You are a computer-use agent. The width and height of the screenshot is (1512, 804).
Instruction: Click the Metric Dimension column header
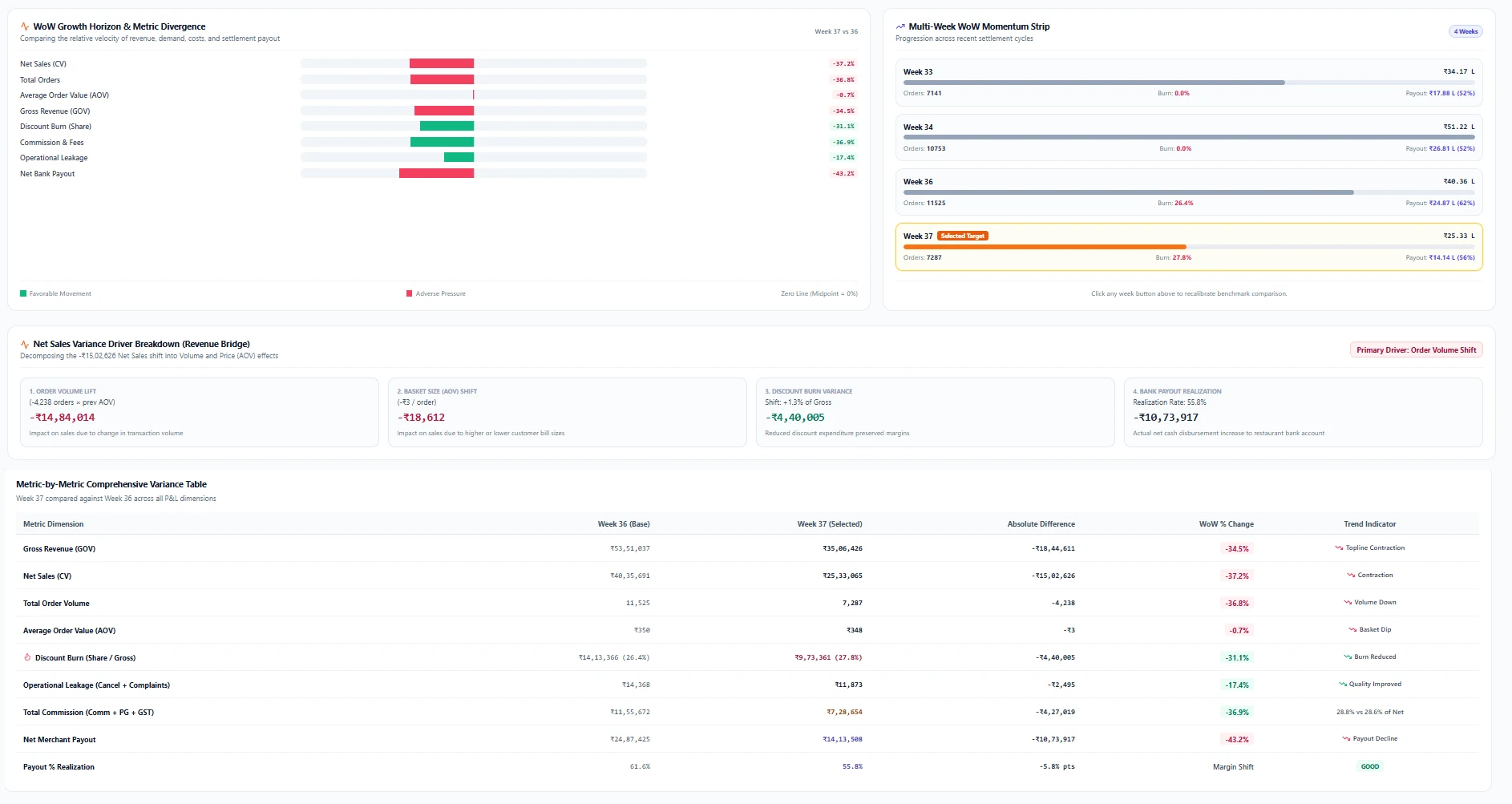(x=53, y=524)
